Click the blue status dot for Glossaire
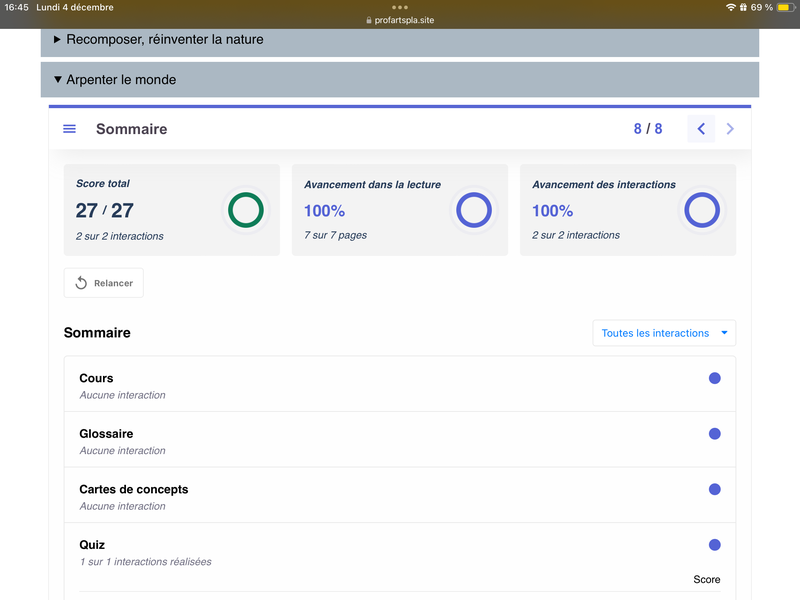The image size is (800, 600). (714, 434)
